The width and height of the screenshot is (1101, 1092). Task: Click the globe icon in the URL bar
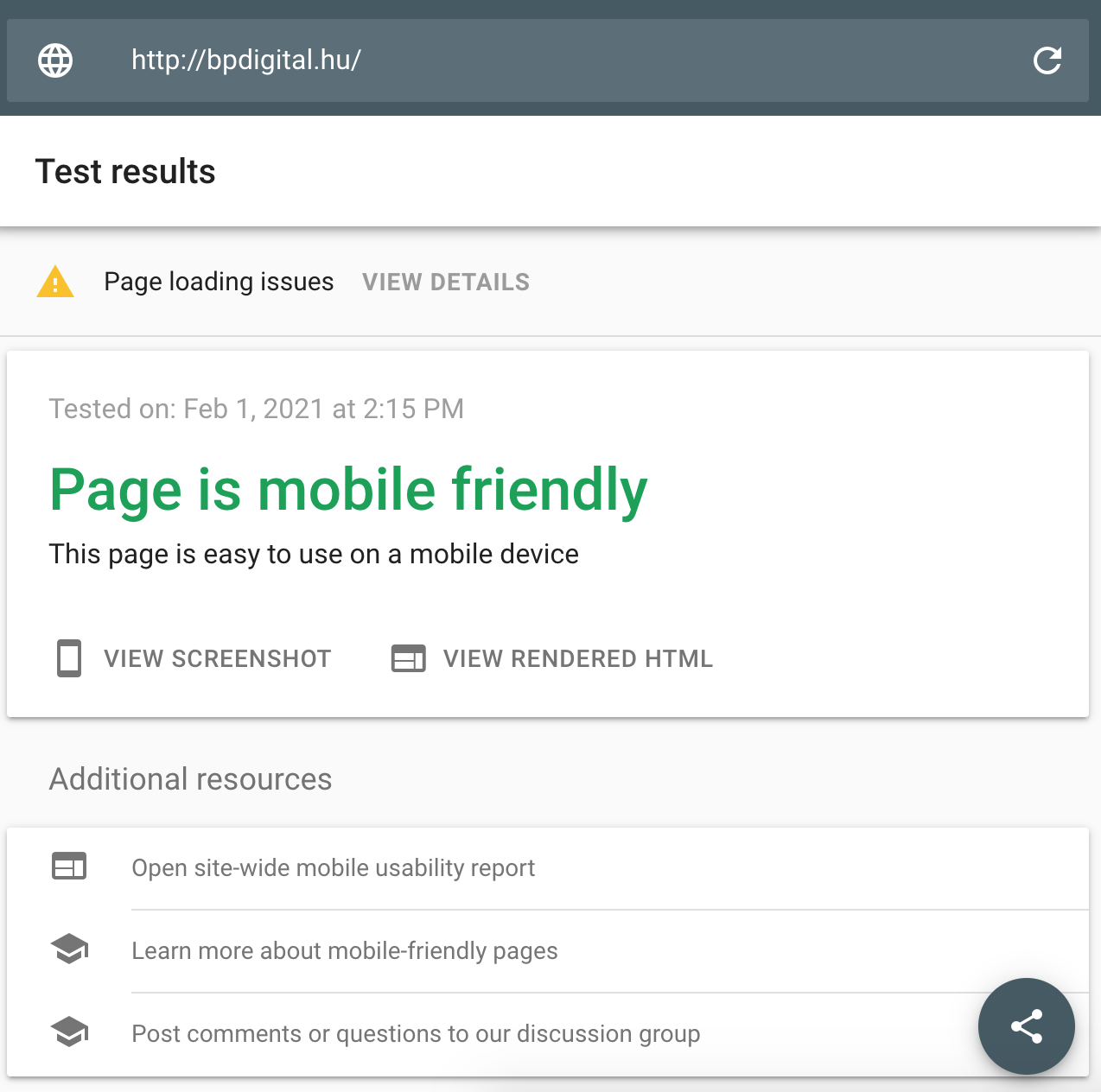click(x=55, y=60)
